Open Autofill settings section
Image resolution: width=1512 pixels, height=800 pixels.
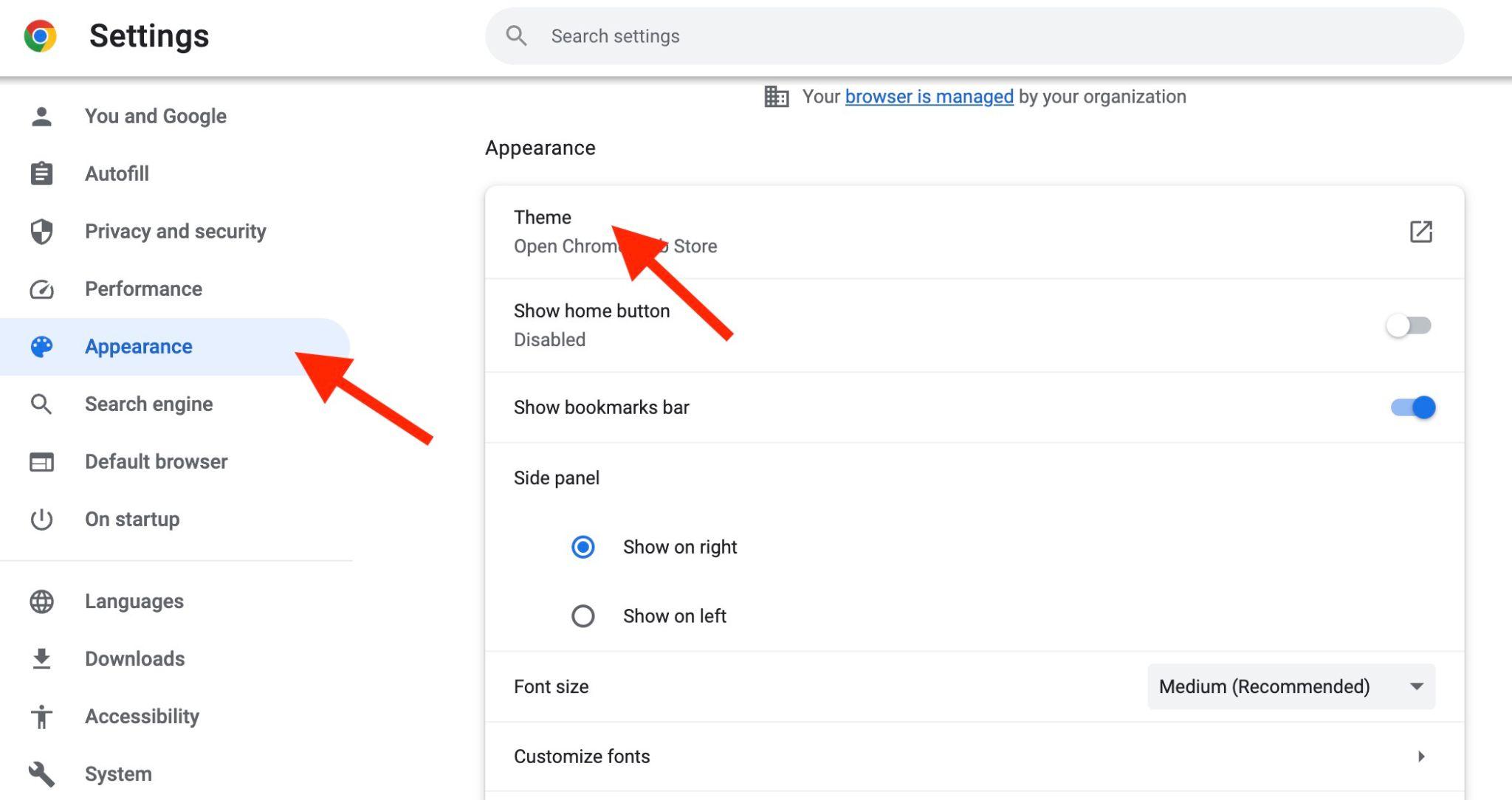click(117, 173)
